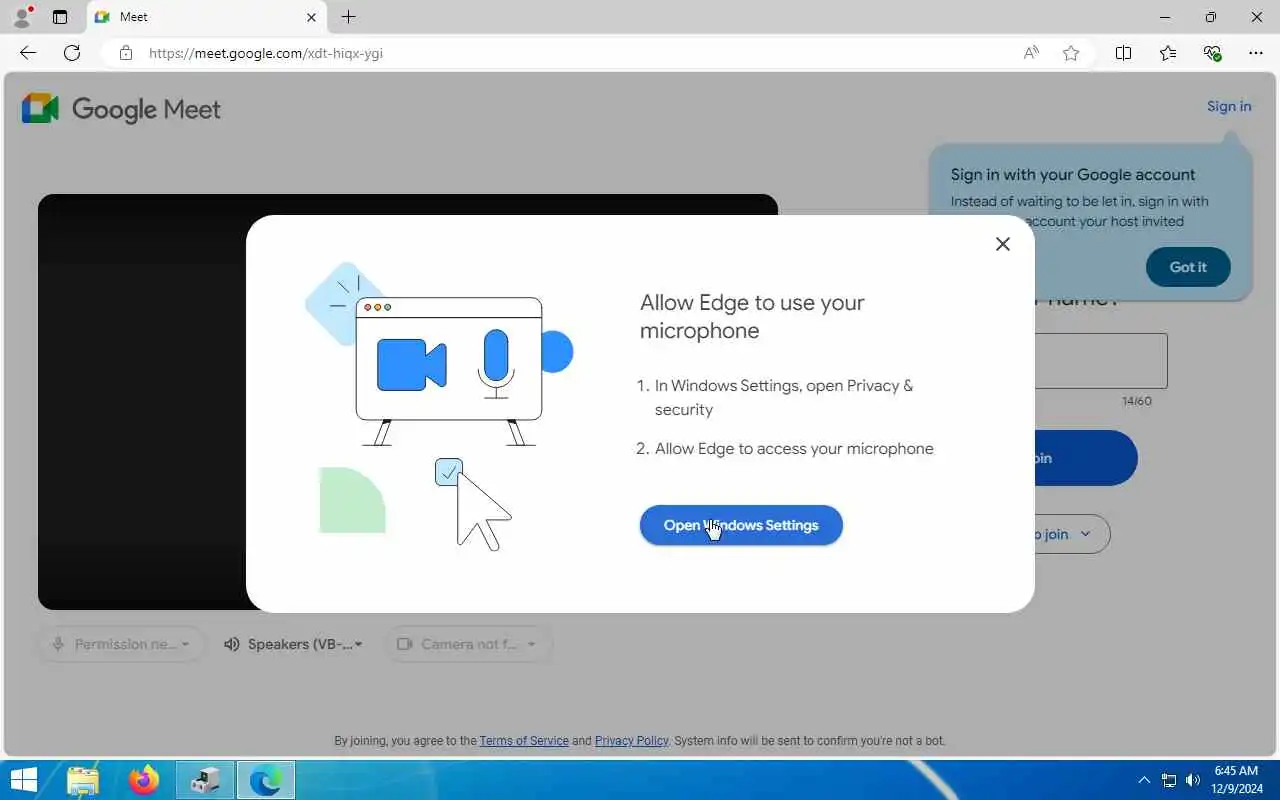
Task: Go back in the browser
Action: click(x=28, y=53)
